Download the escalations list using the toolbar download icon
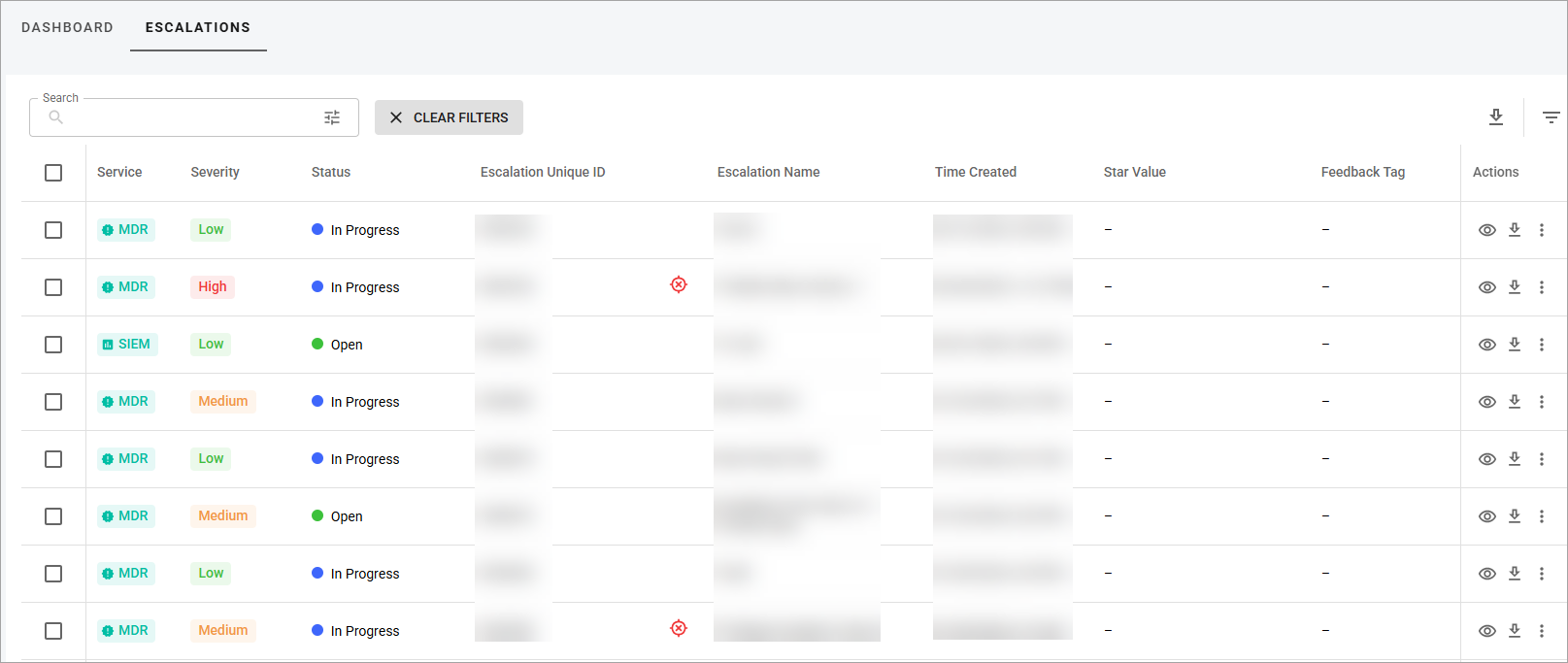Screen dimensions: 1568x663 click(1496, 117)
